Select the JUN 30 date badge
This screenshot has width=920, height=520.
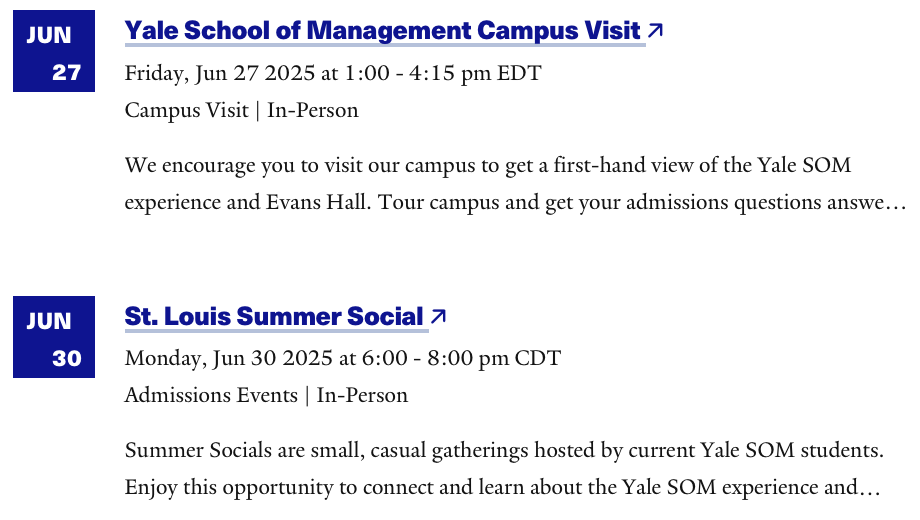point(54,337)
